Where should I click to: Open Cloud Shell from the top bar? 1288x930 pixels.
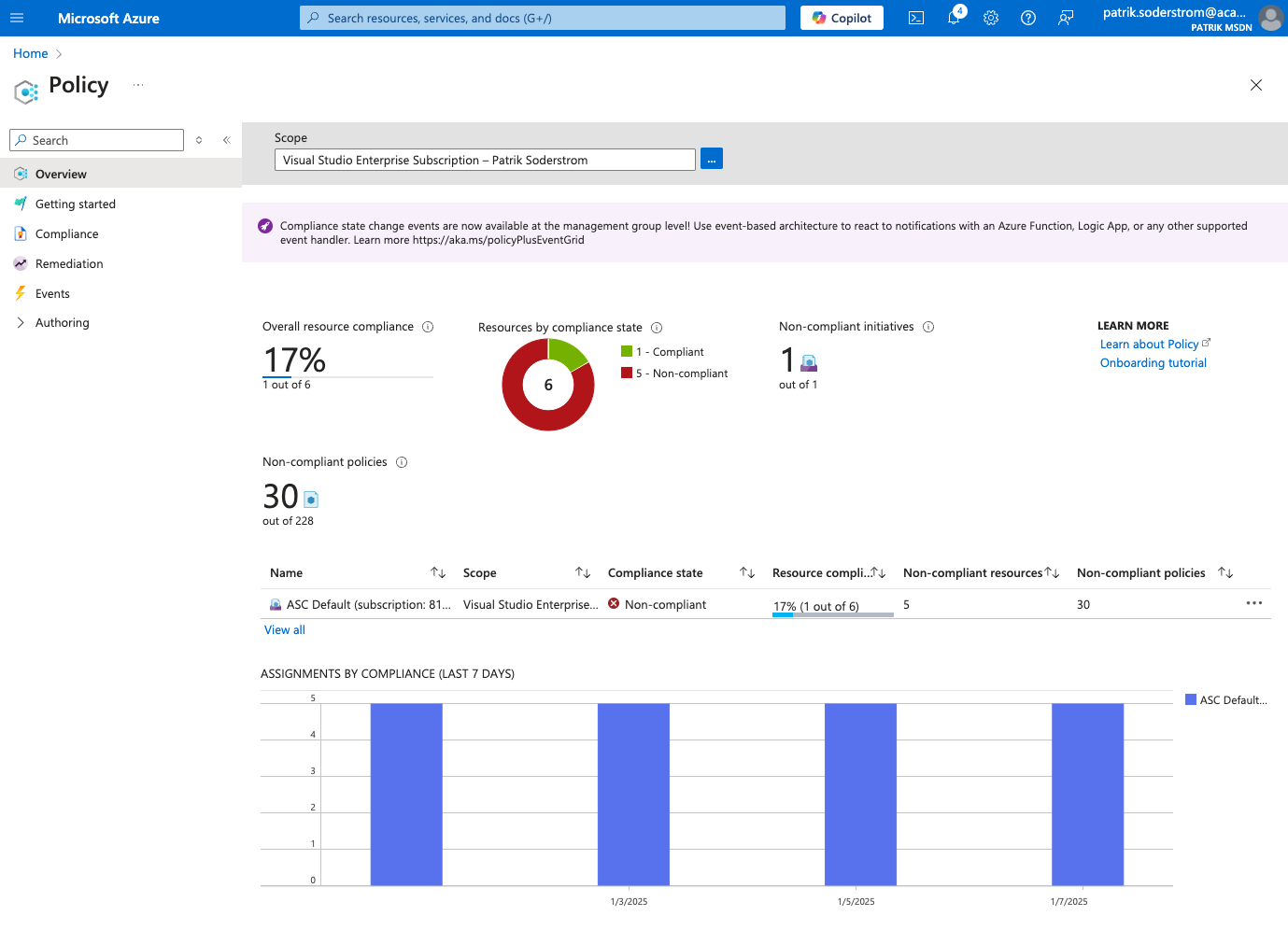pyautogui.click(x=916, y=18)
